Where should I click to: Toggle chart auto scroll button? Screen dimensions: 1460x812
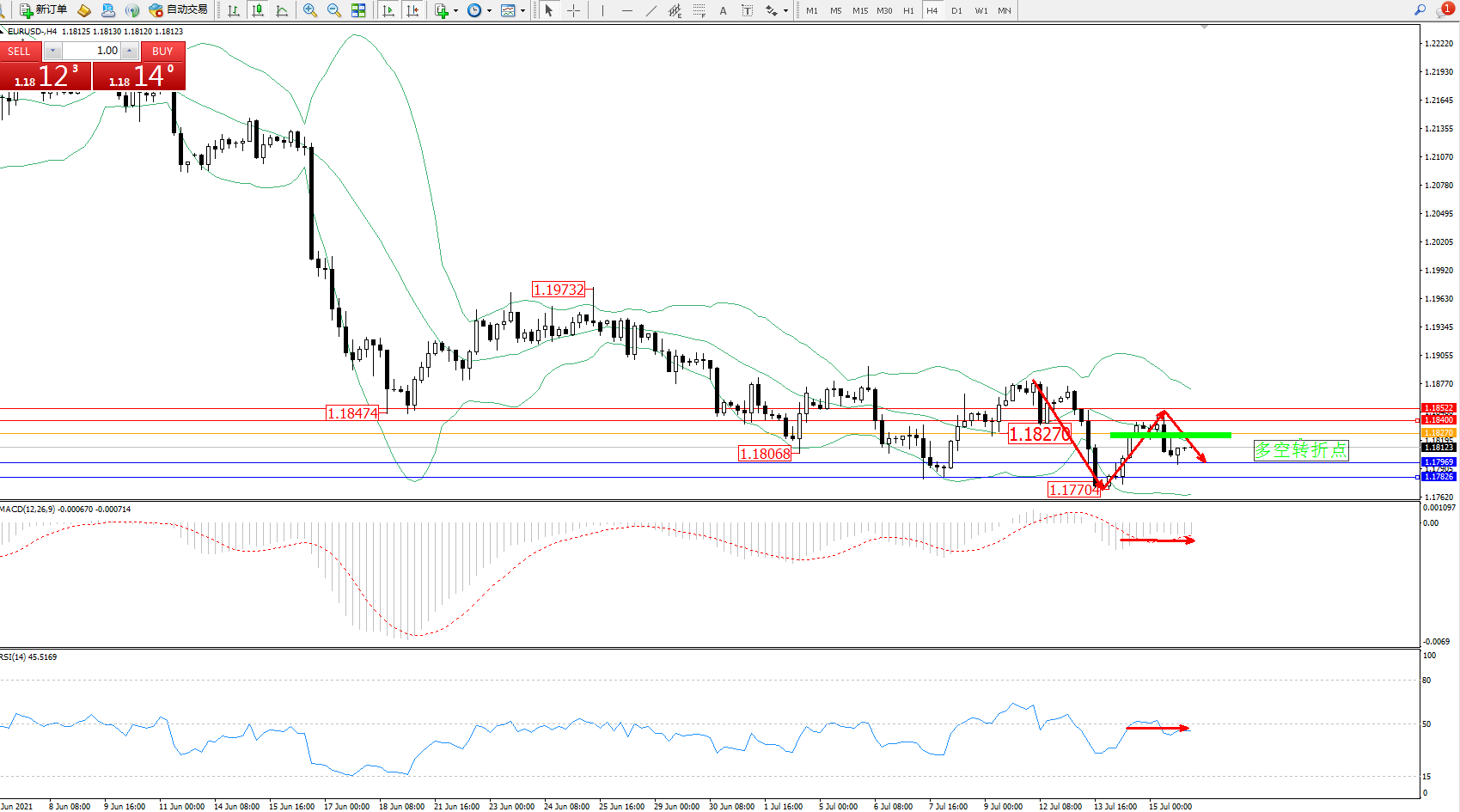pos(388,10)
